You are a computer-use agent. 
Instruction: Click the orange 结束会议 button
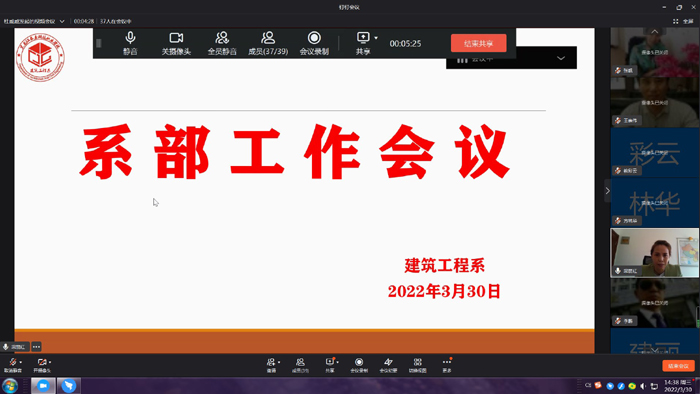678,366
